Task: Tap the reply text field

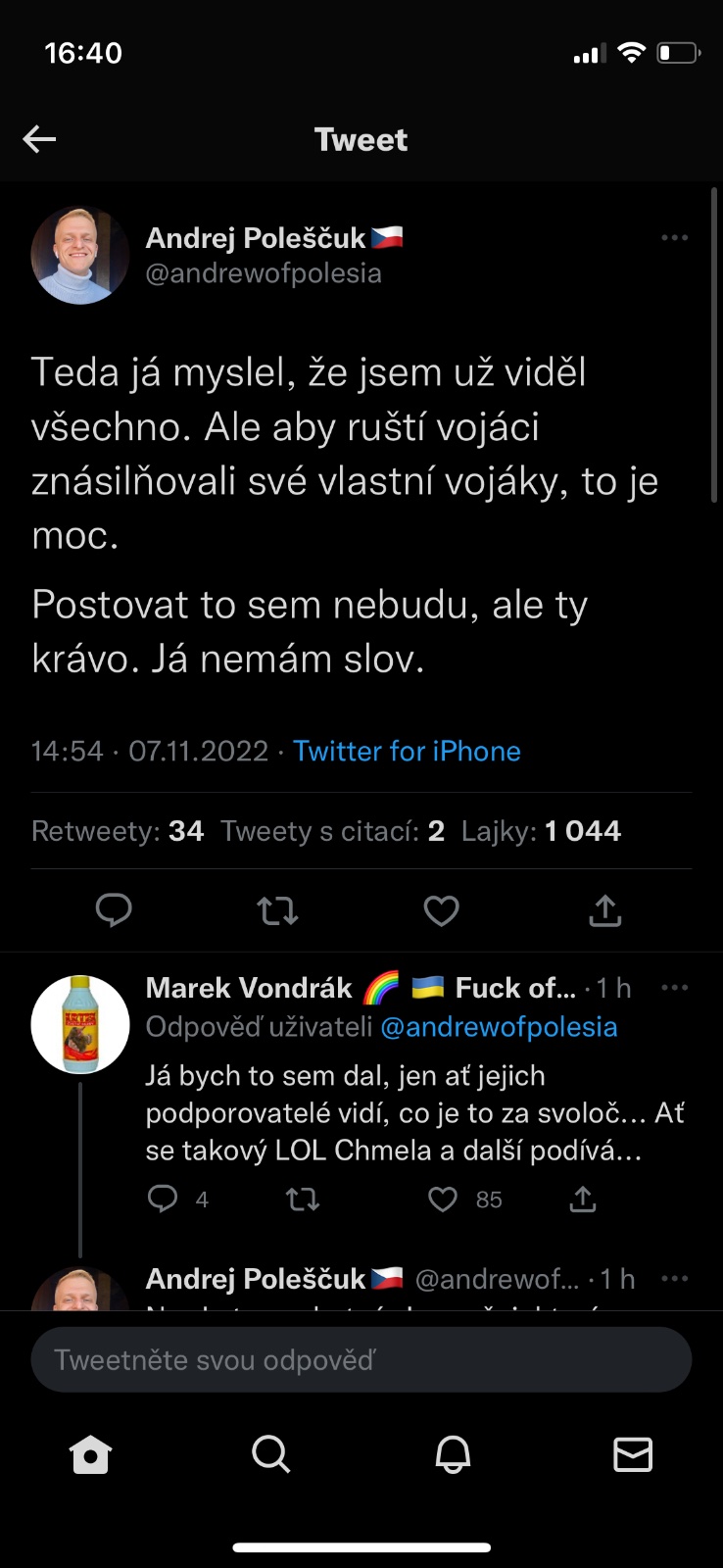Action: 361,1360
